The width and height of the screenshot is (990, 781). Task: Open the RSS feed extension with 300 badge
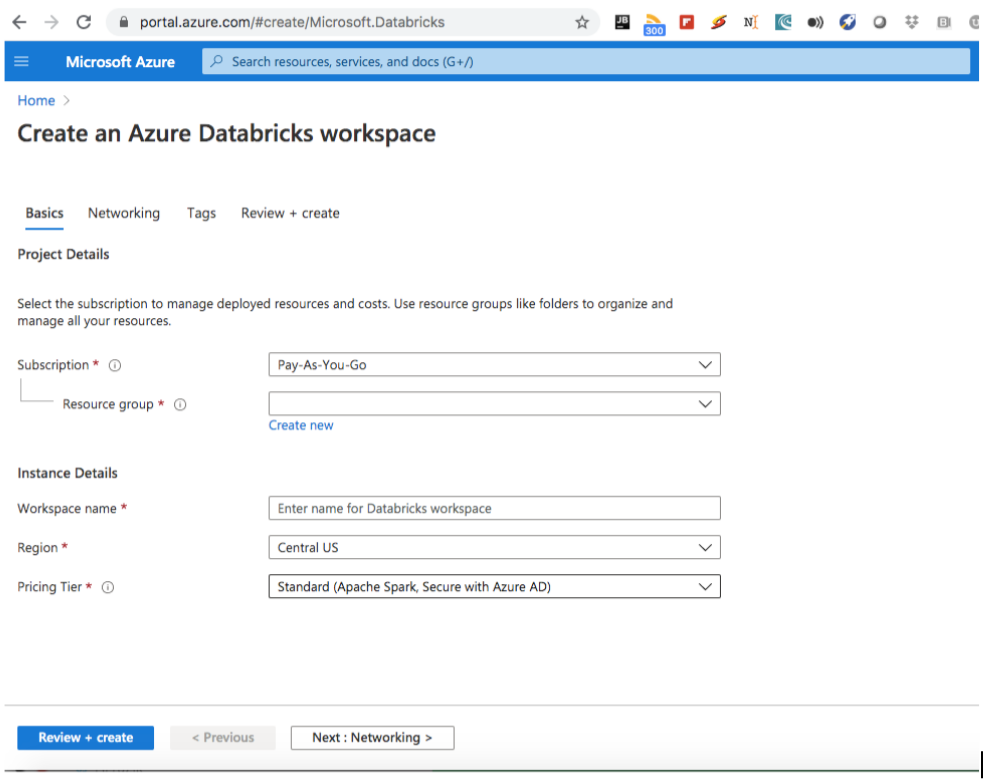pyautogui.click(x=654, y=25)
